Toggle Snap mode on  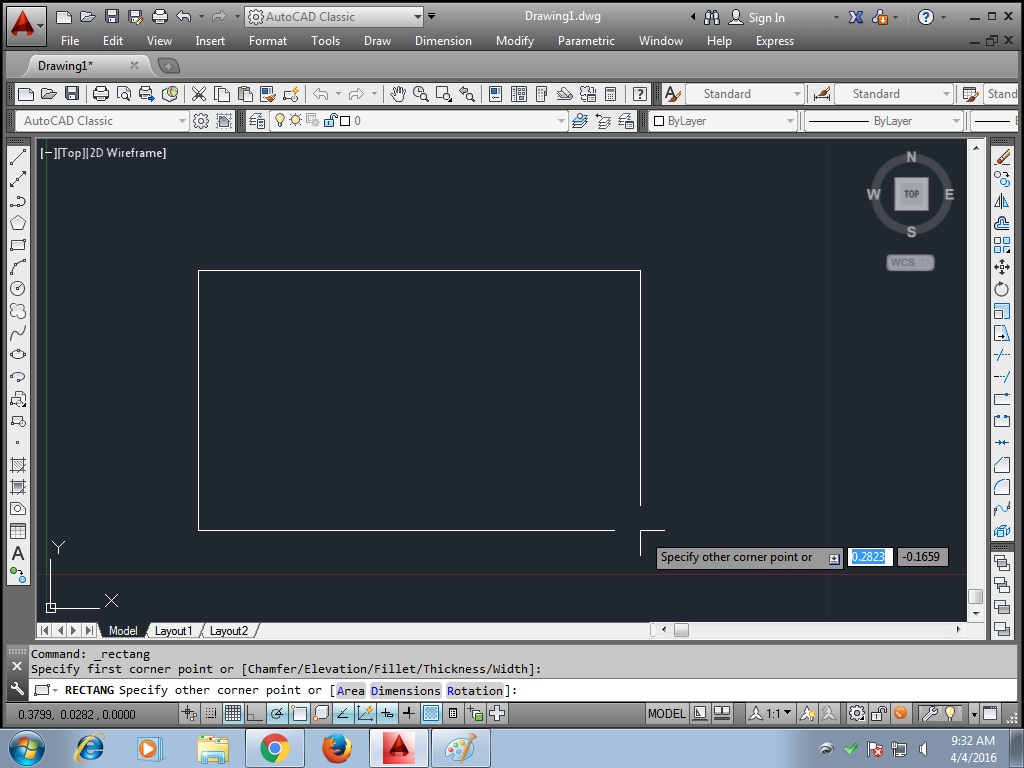(x=209, y=713)
